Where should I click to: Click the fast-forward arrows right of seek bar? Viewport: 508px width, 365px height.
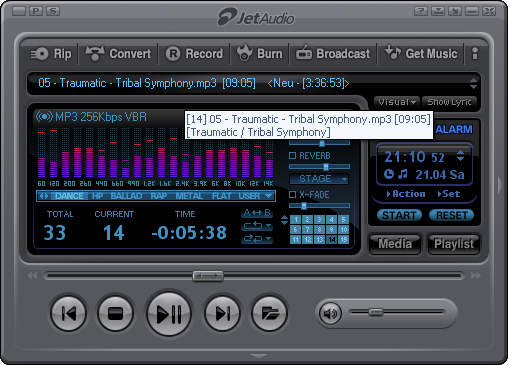[x=476, y=276]
